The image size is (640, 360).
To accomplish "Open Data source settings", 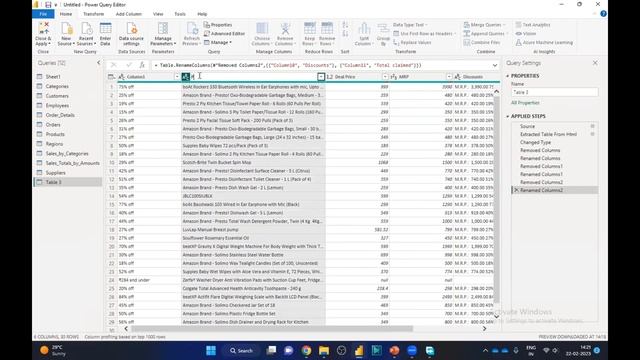I will pos(131,34).
